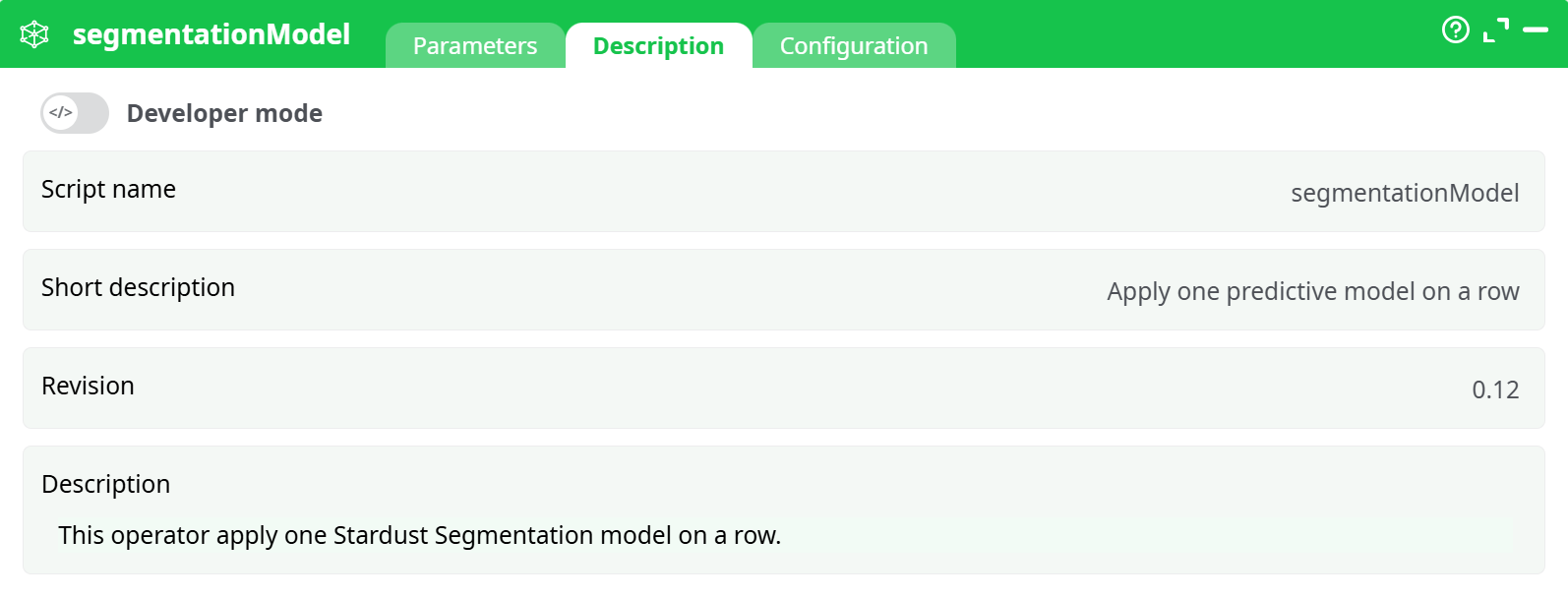Open the Configuration tab
This screenshot has width=1568, height=598.
(x=854, y=45)
